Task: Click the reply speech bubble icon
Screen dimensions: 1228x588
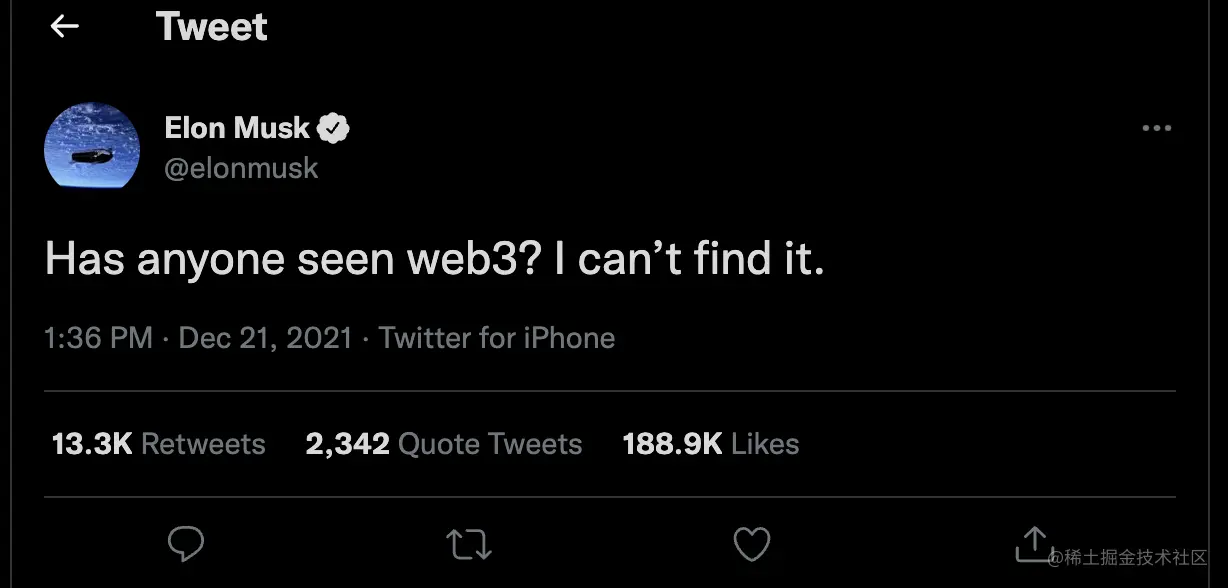Action: click(x=185, y=544)
